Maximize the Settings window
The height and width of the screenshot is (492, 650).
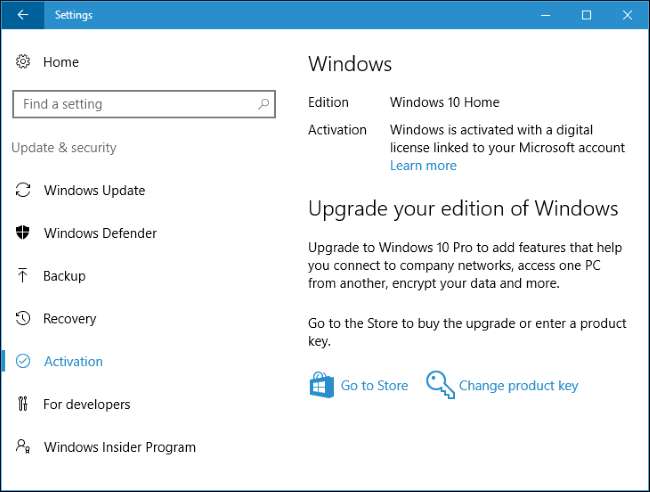point(586,15)
